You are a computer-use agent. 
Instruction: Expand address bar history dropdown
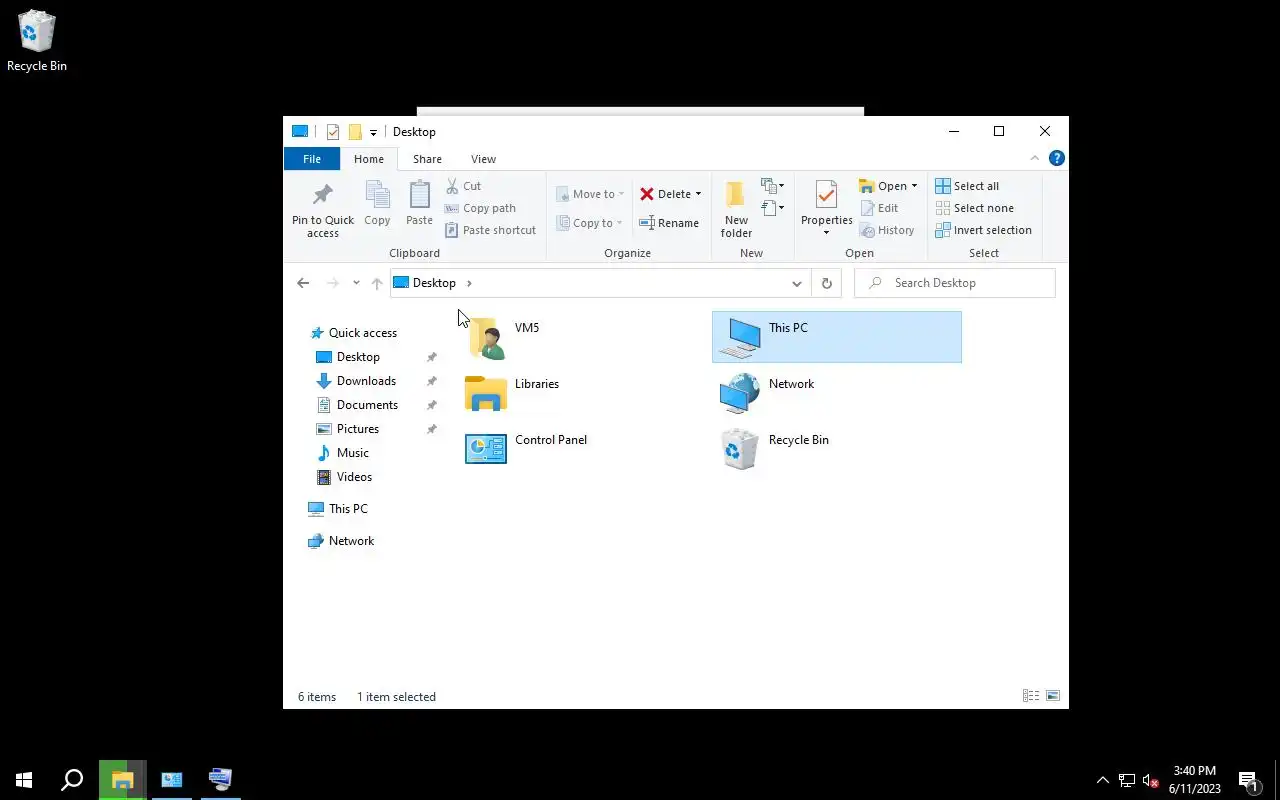797,283
